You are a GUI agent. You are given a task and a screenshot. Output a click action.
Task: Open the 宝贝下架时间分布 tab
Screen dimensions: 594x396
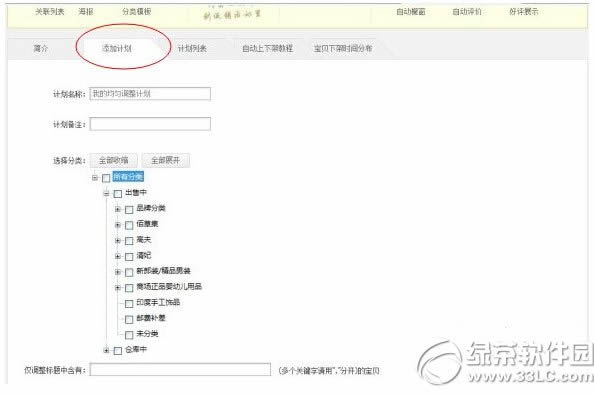tap(343, 48)
